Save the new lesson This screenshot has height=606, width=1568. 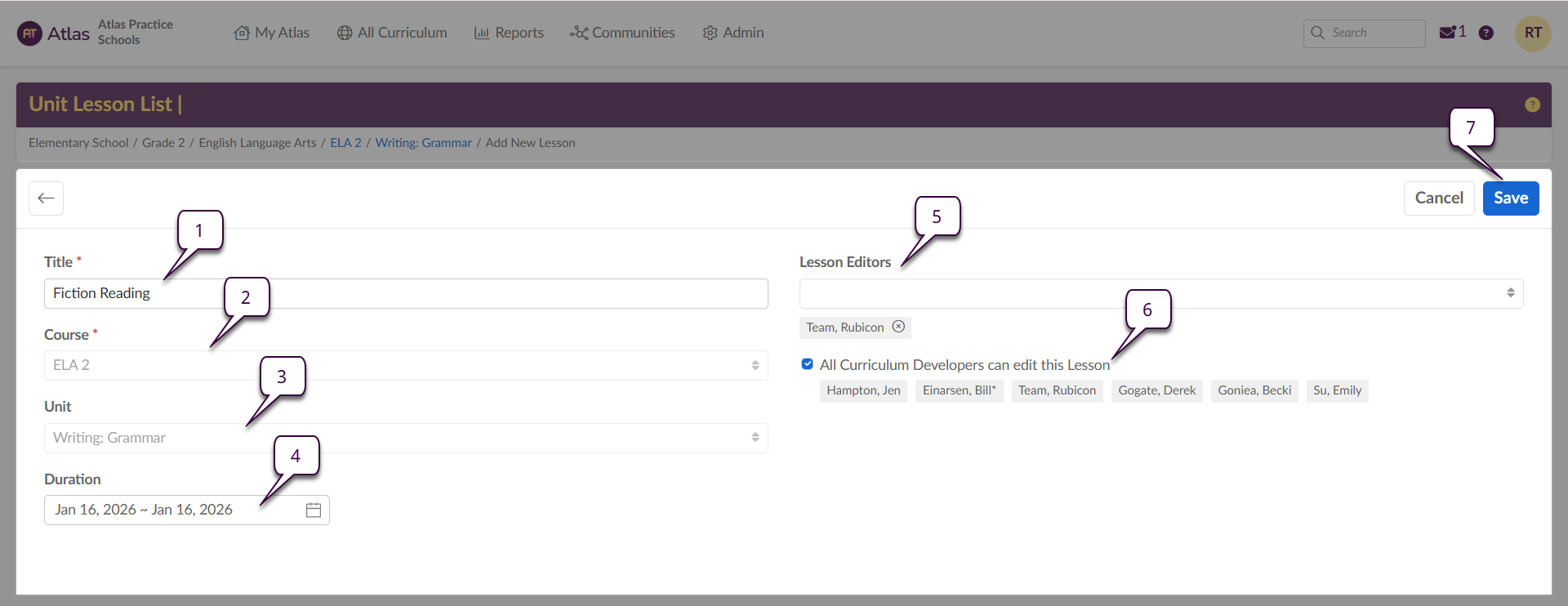[x=1510, y=198]
